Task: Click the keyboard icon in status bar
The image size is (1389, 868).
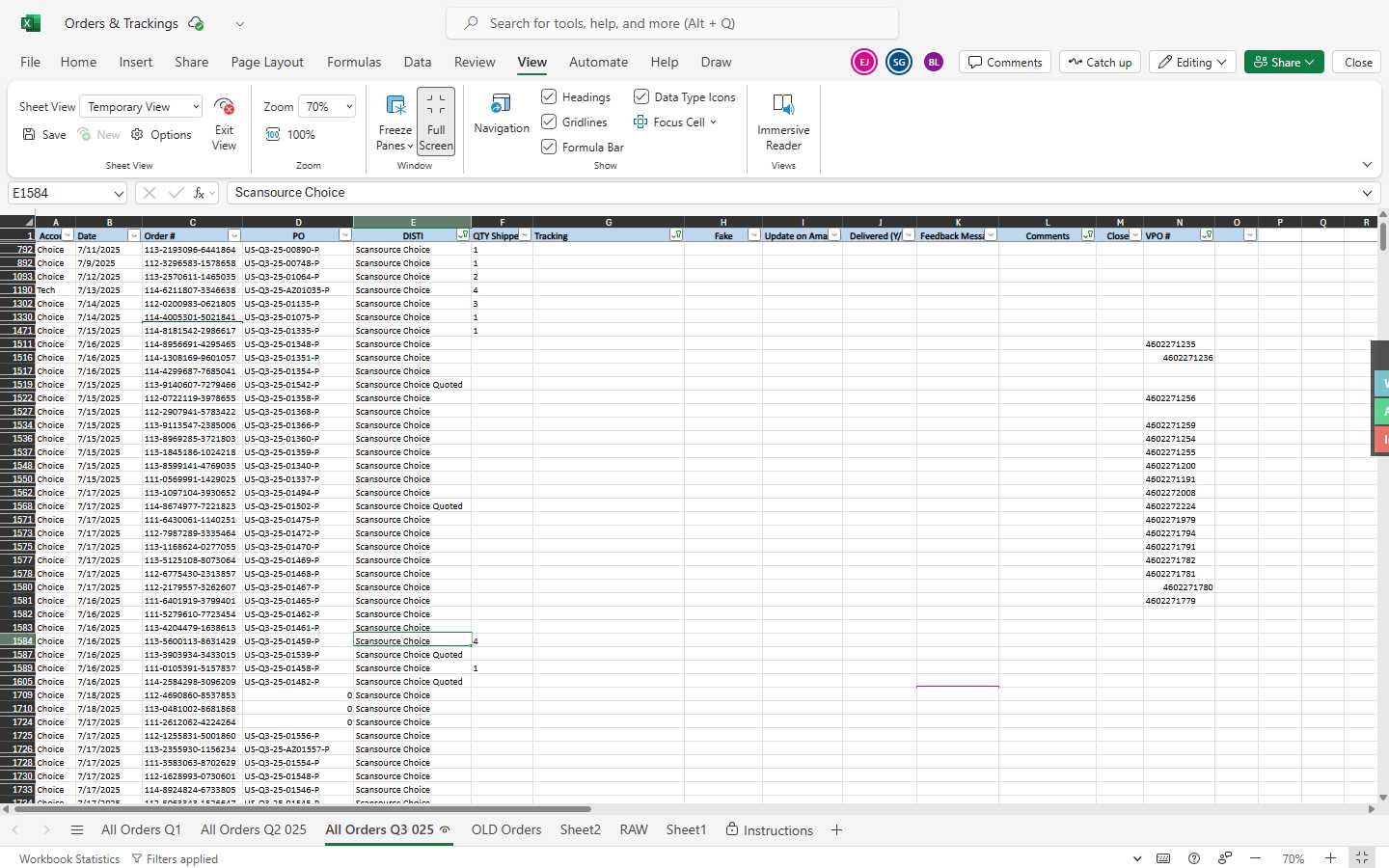Action: 1163,858
